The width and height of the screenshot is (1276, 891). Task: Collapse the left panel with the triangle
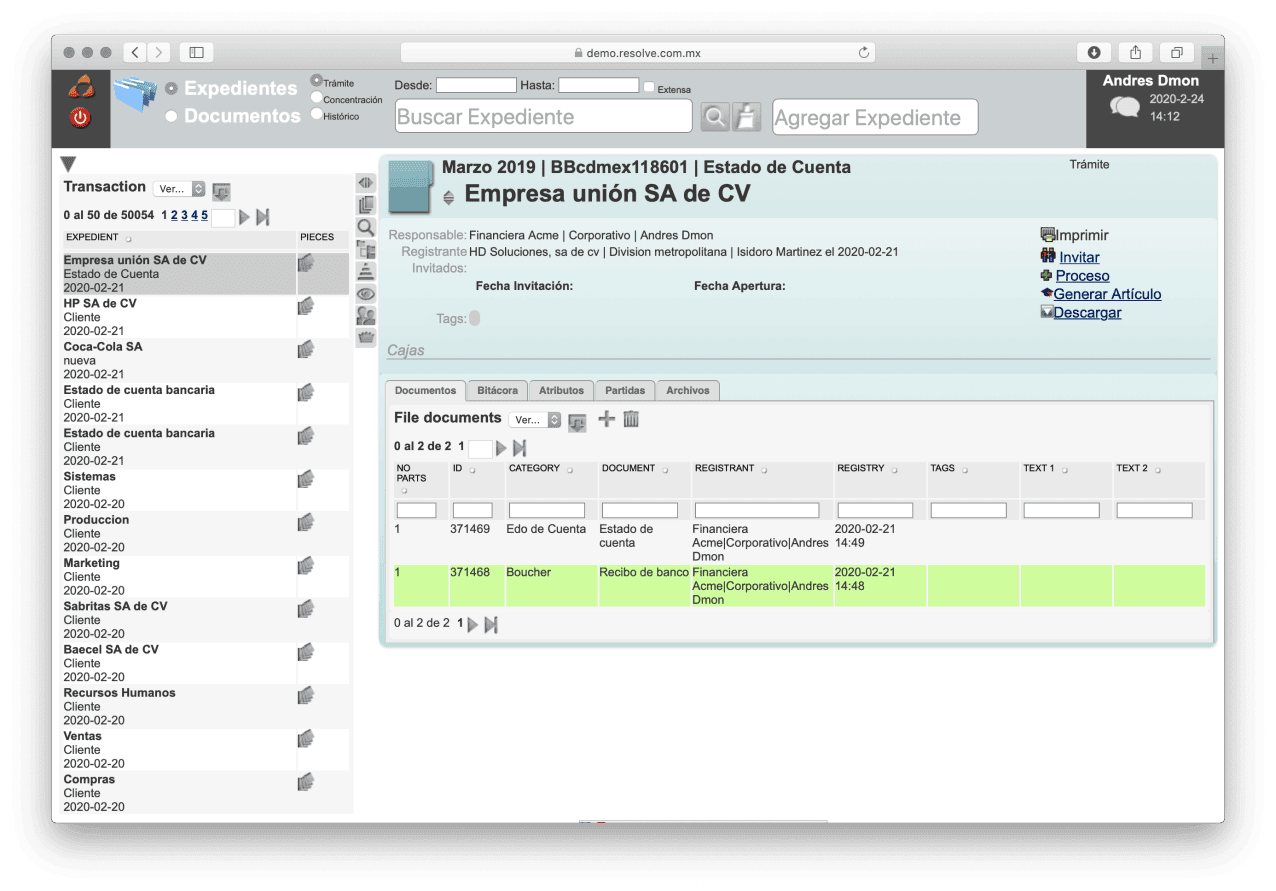pyautogui.click(x=68, y=164)
